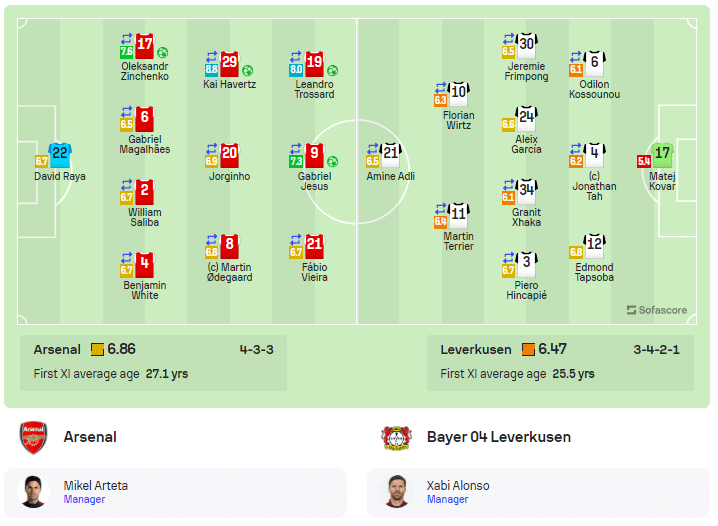The height and width of the screenshot is (526, 718).
Task: Select Gabriel Jesus's red number 9 shirt
Action: click(314, 154)
